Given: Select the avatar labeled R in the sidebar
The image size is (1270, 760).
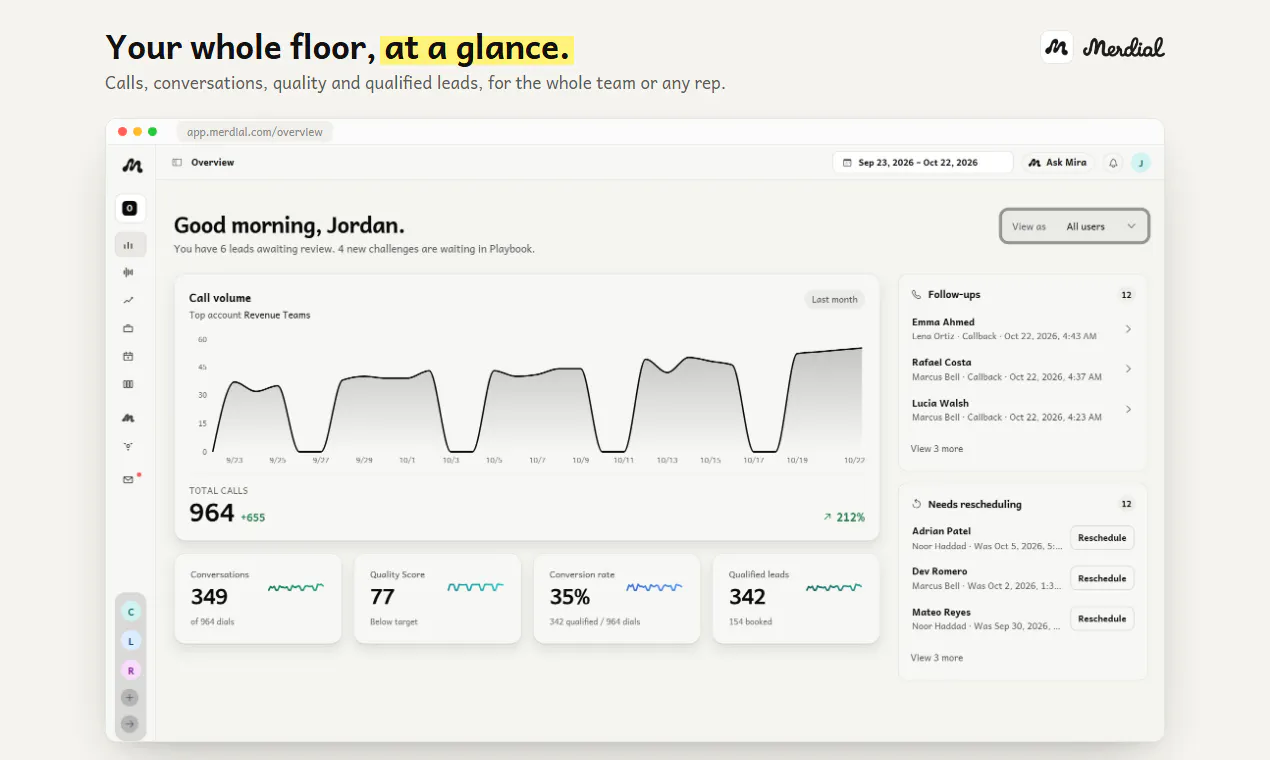Looking at the screenshot, I should point(130,670).
